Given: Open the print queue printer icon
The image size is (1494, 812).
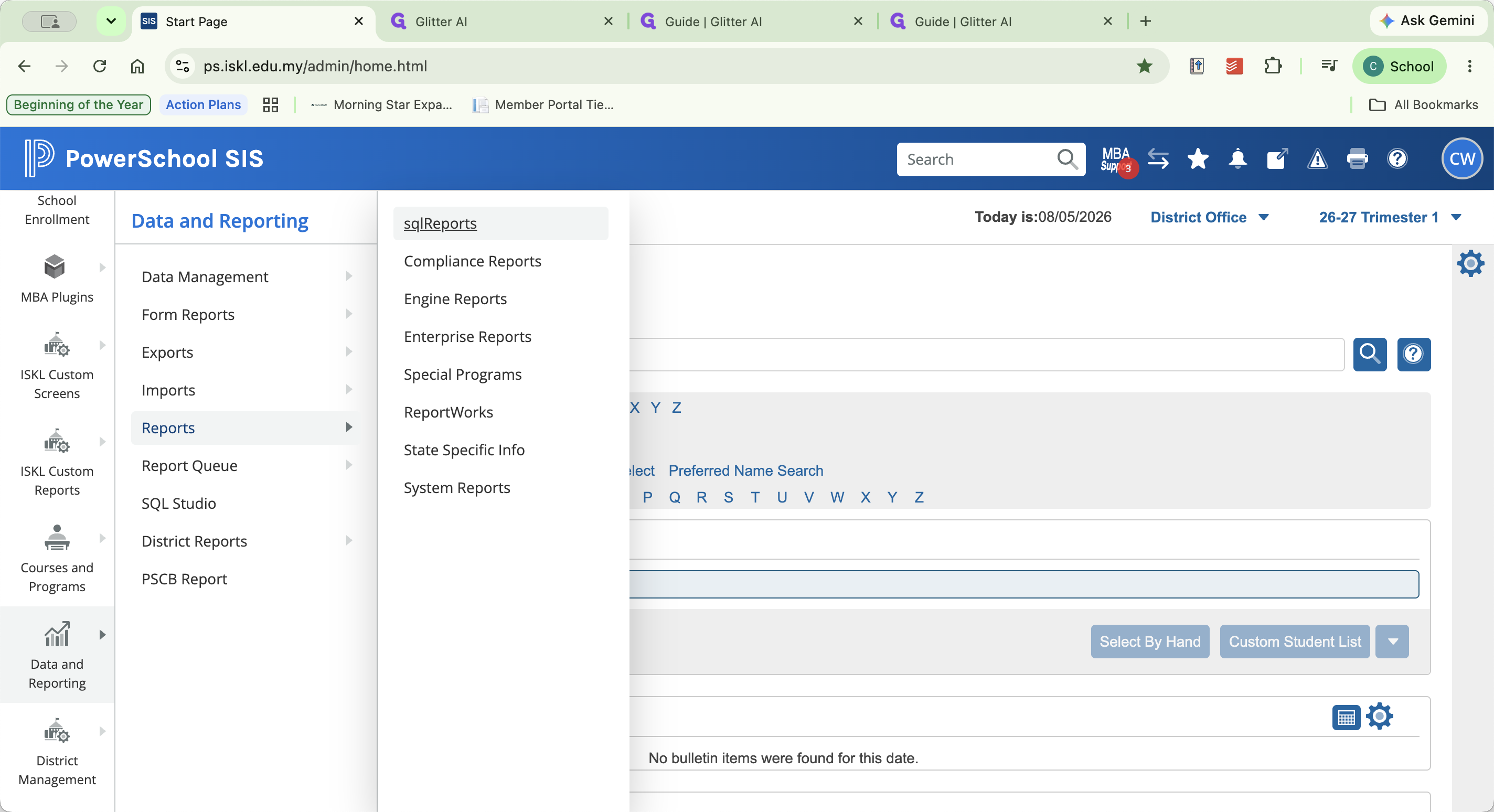Looking at the screenshot, I should [1357, 159].
